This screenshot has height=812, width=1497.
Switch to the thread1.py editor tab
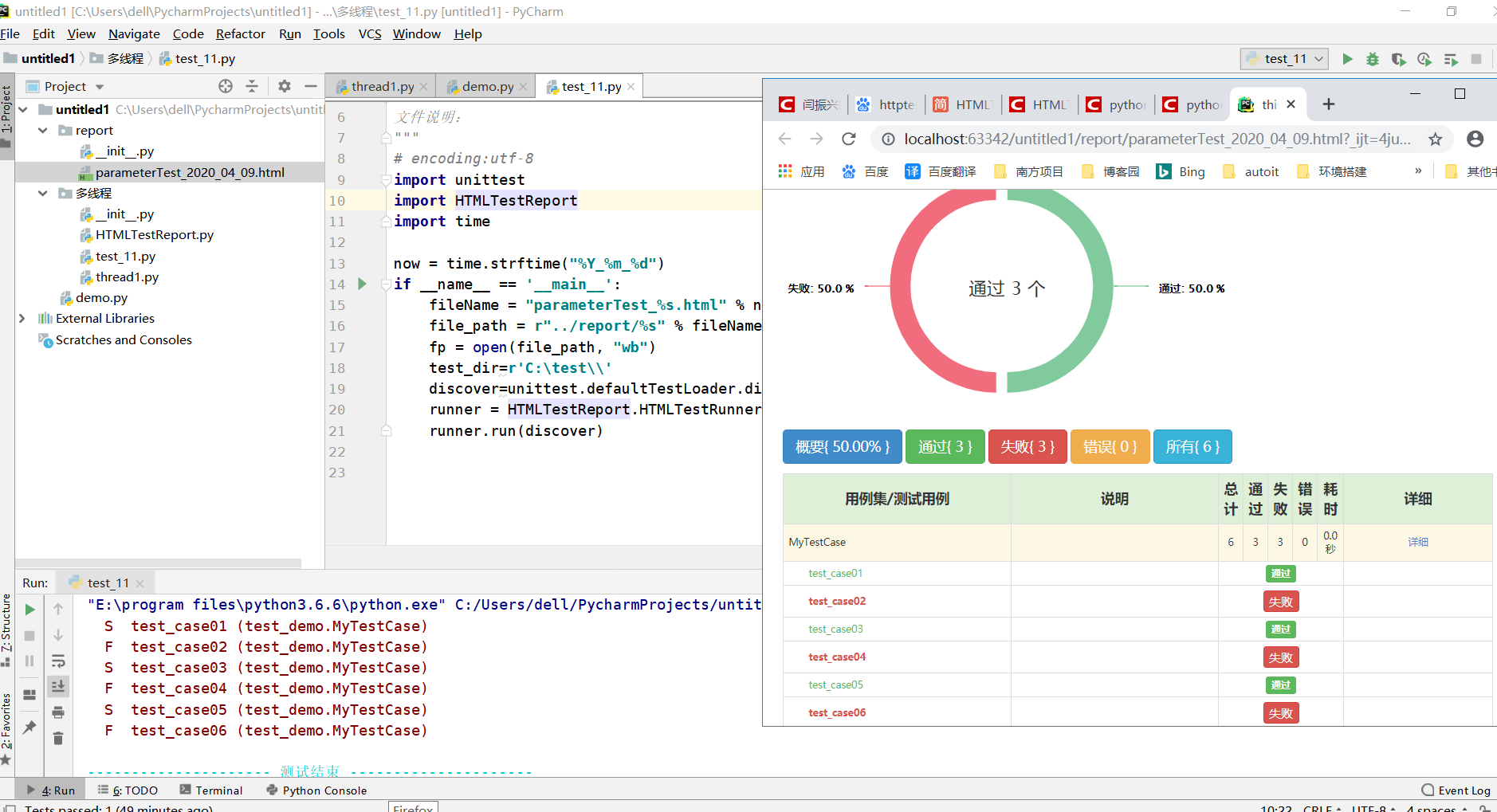pyautogui.click(x=382, y=86)
